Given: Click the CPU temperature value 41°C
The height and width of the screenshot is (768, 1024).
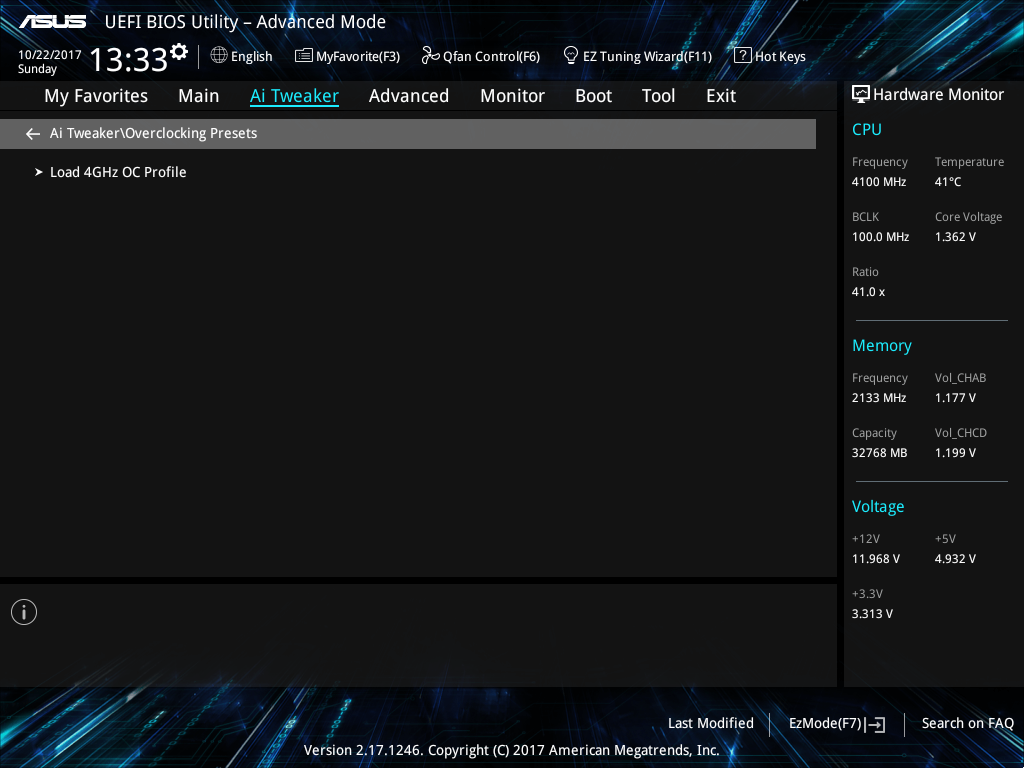Looking at the screenshot, I should (948, 182).
